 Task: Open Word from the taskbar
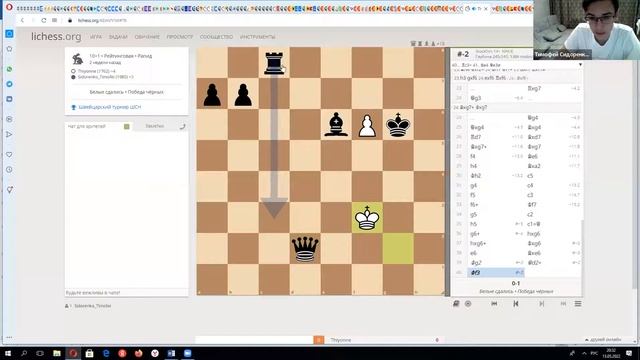coord(171,353)
